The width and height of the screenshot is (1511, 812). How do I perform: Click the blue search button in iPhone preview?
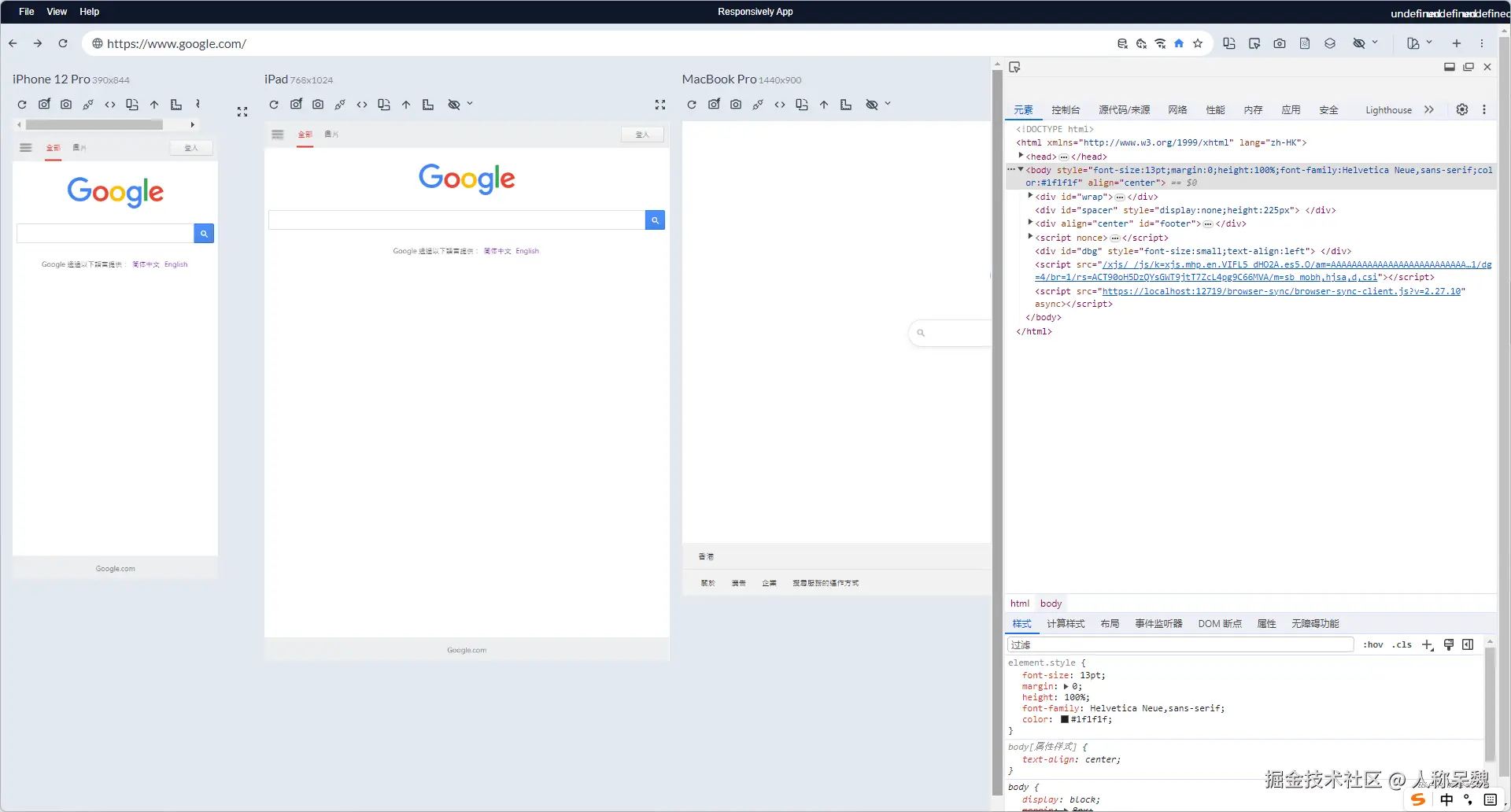pos(204,233)
